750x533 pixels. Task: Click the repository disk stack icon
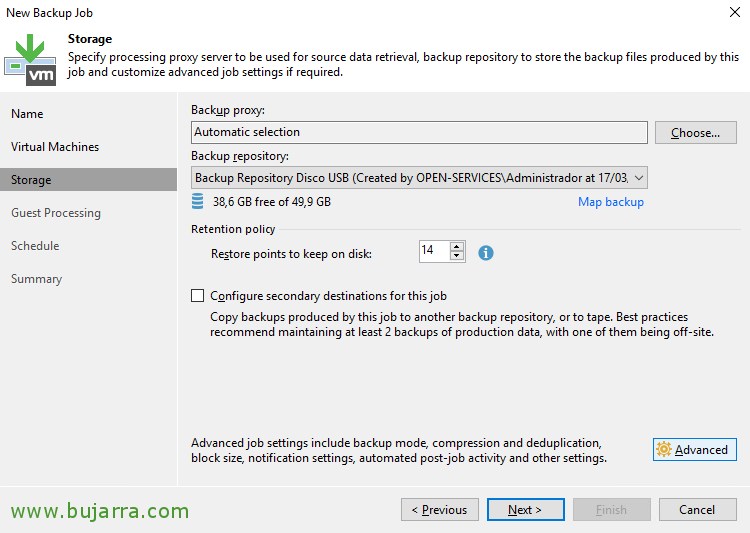(198, 201)
